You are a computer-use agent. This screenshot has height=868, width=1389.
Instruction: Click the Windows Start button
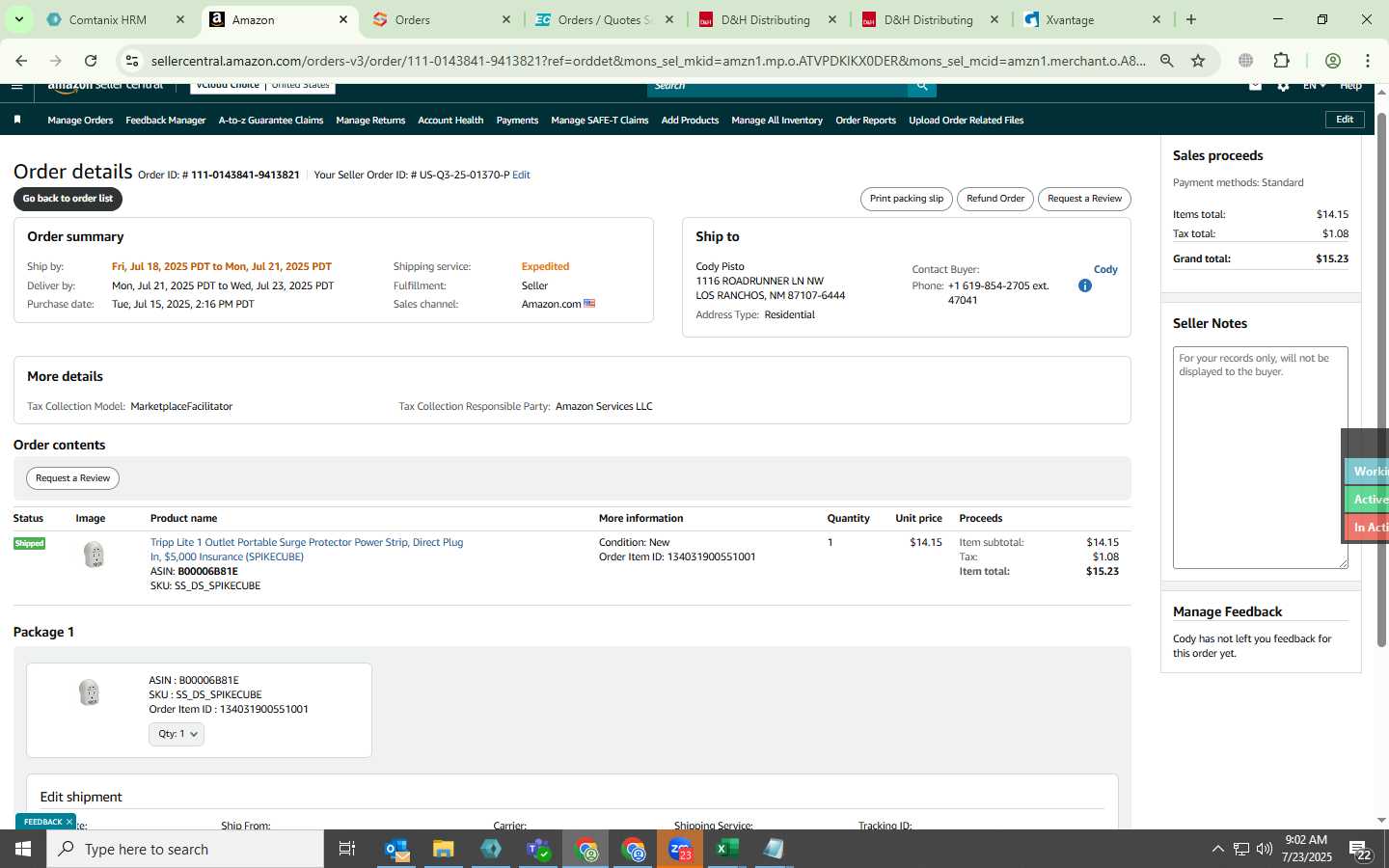click(x=23, y=849)
